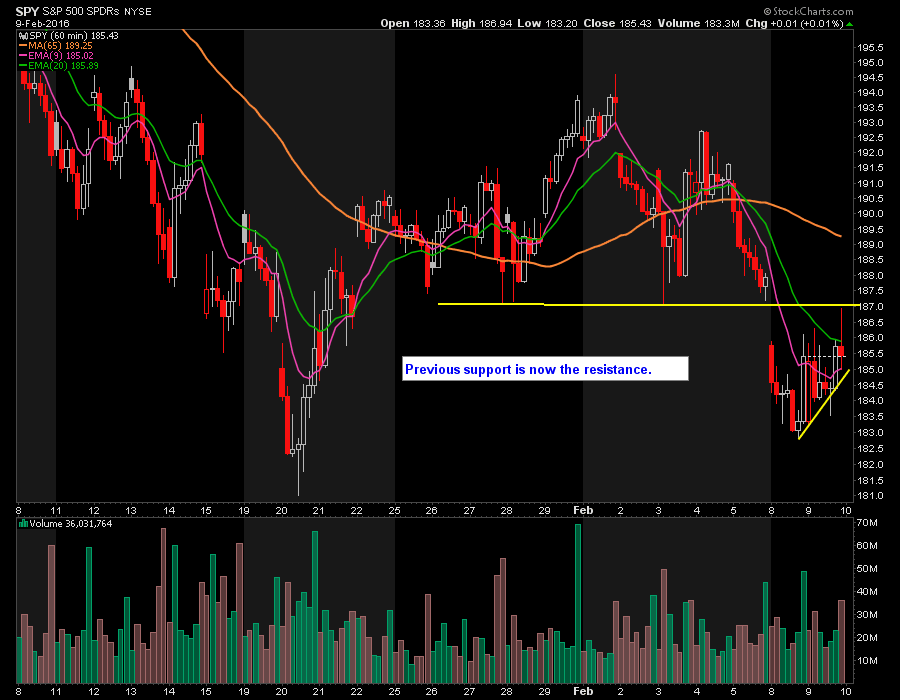Click the Feb label on the volume chart date axis
The width and height of the screenshot is (900, 700).
583,691
